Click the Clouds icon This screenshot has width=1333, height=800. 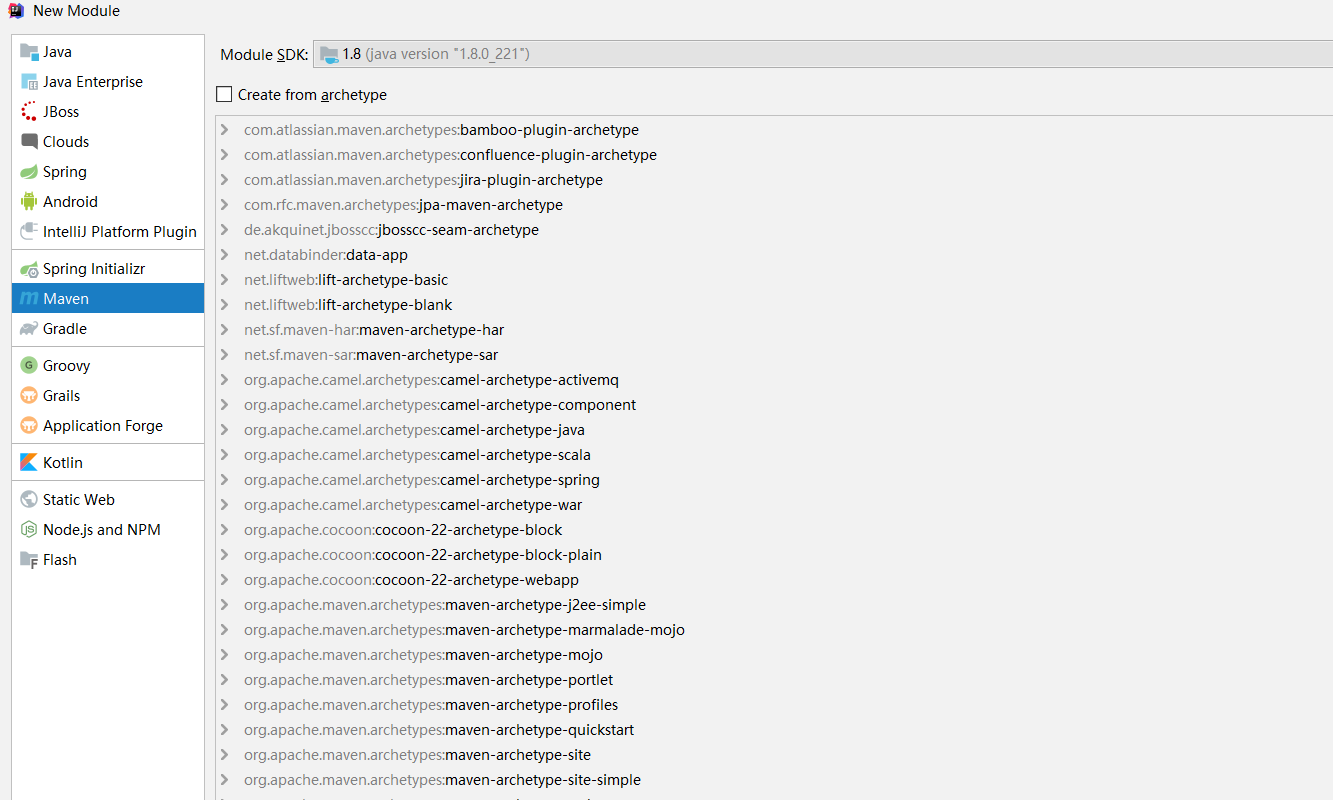click(29, 142)
